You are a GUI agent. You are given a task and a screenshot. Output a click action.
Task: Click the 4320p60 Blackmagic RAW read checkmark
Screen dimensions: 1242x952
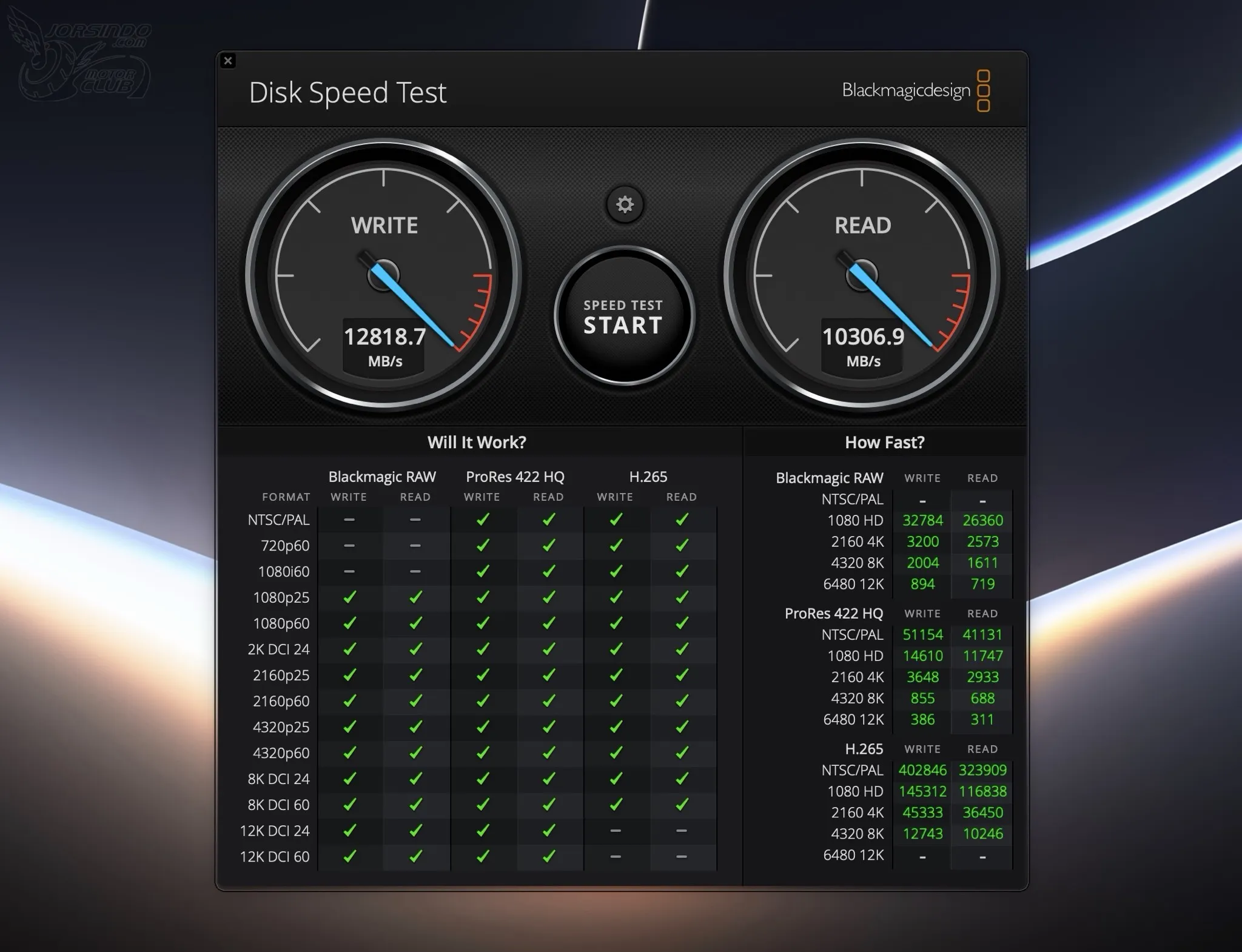415,753
